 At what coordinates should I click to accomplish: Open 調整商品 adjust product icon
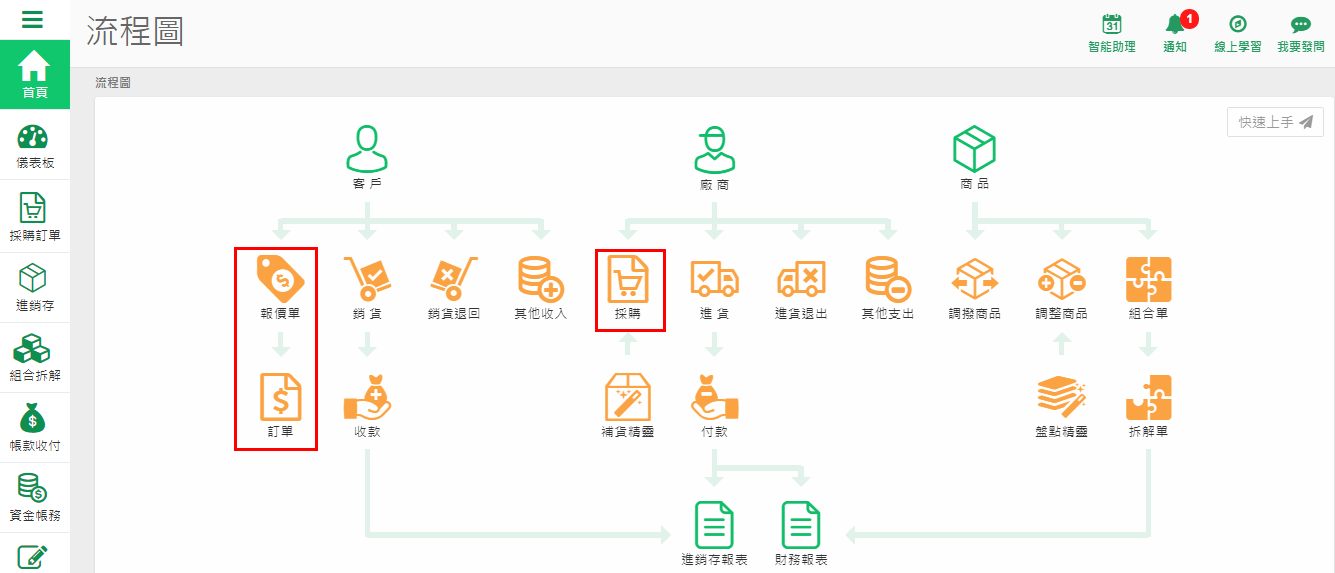point(1062,278)
